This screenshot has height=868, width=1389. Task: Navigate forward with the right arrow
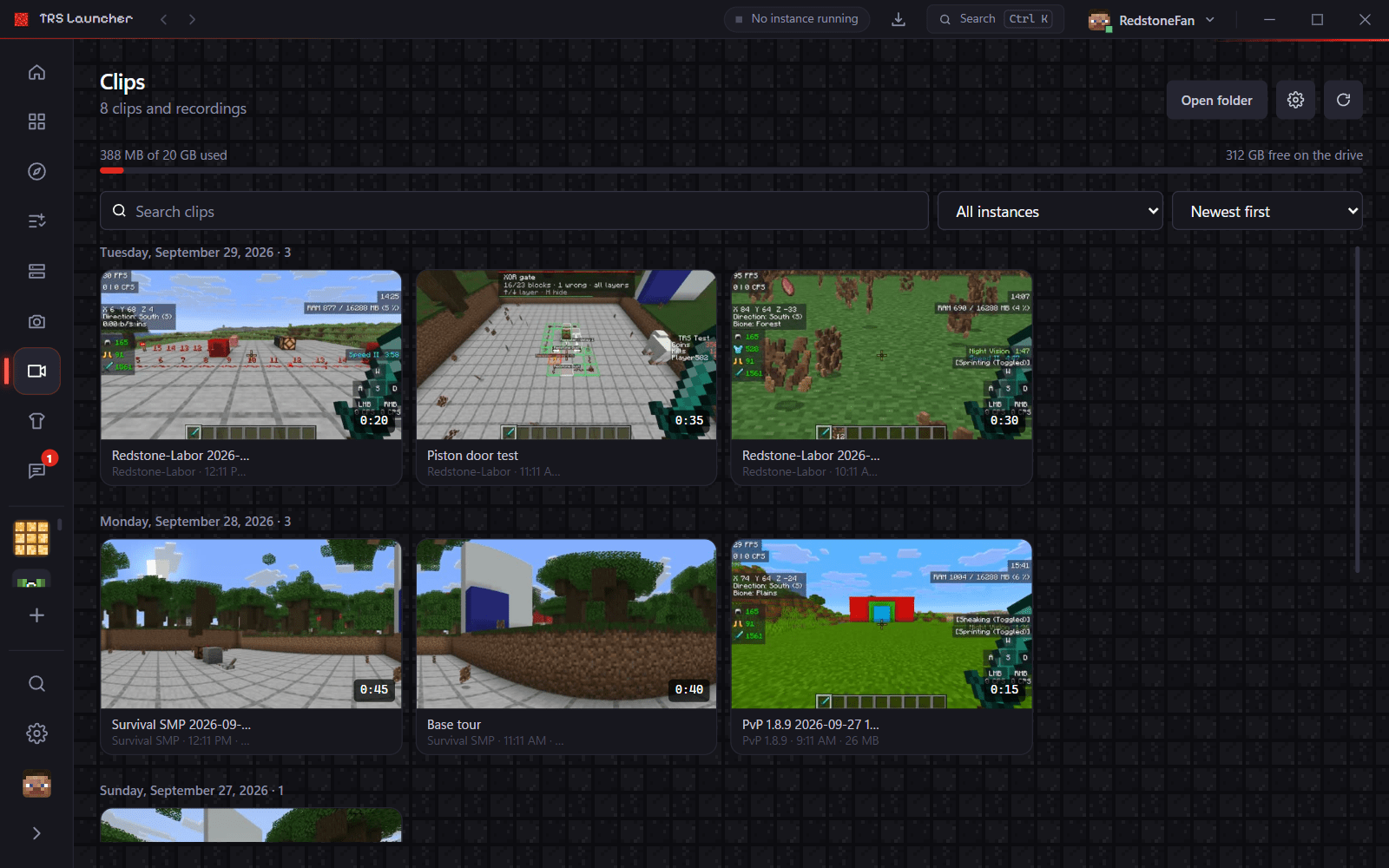click(x=192, y=19)
